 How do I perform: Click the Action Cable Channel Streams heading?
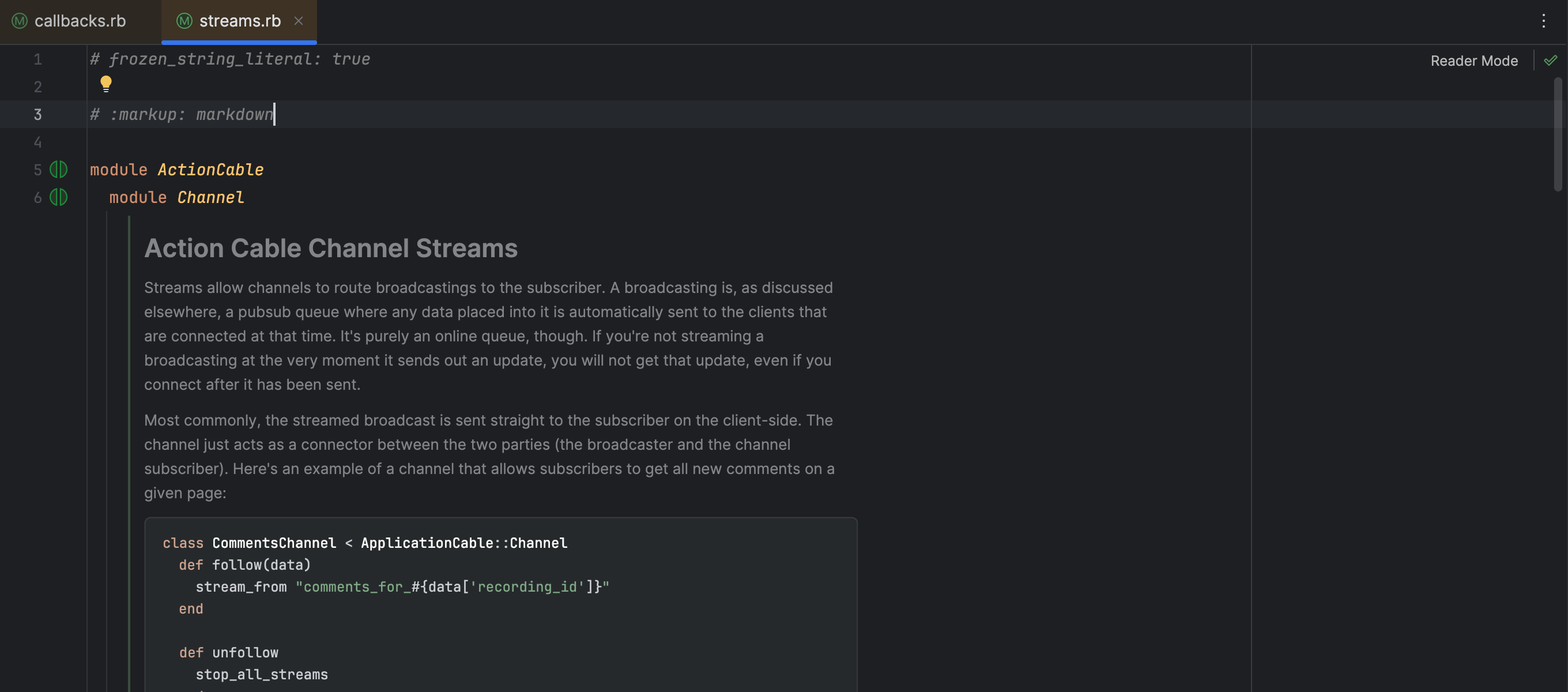330,248
